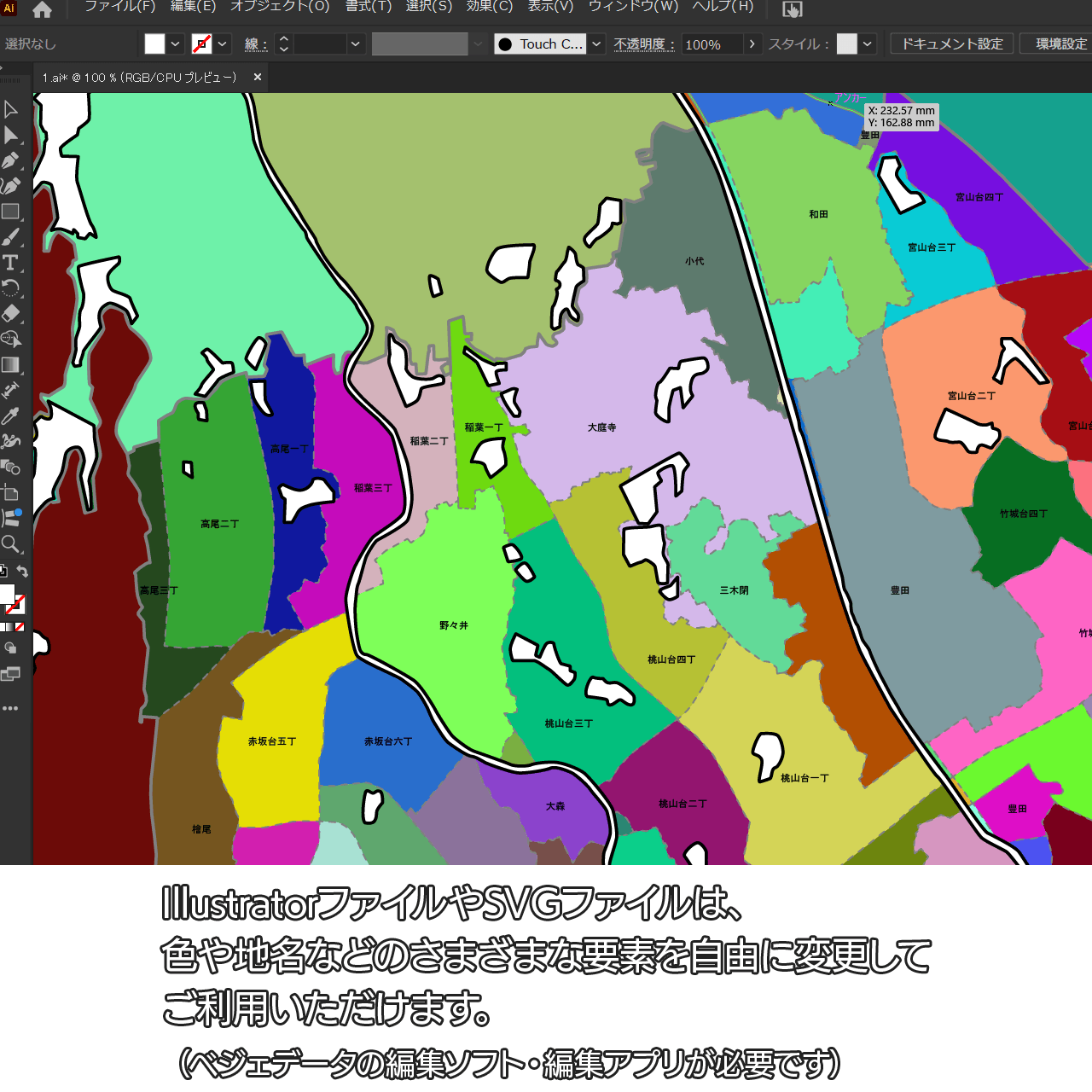Choose the Rectangle tool
This screenshot has height=1092, width=1092.
click(x=10, y=212)
